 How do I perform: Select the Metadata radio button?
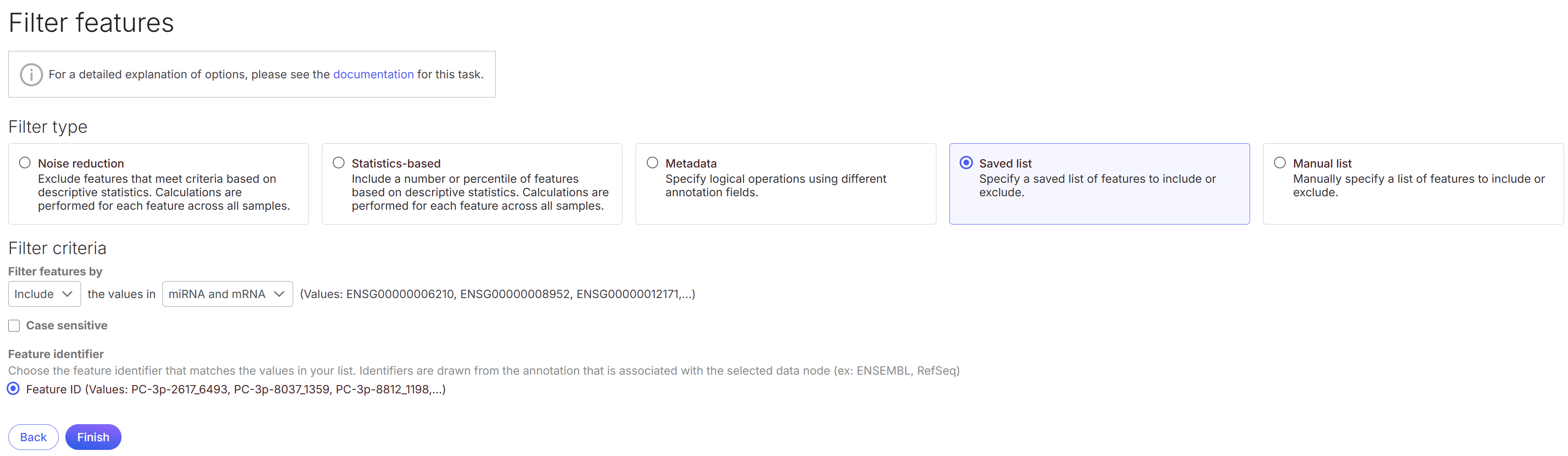(x=652, y=163)
